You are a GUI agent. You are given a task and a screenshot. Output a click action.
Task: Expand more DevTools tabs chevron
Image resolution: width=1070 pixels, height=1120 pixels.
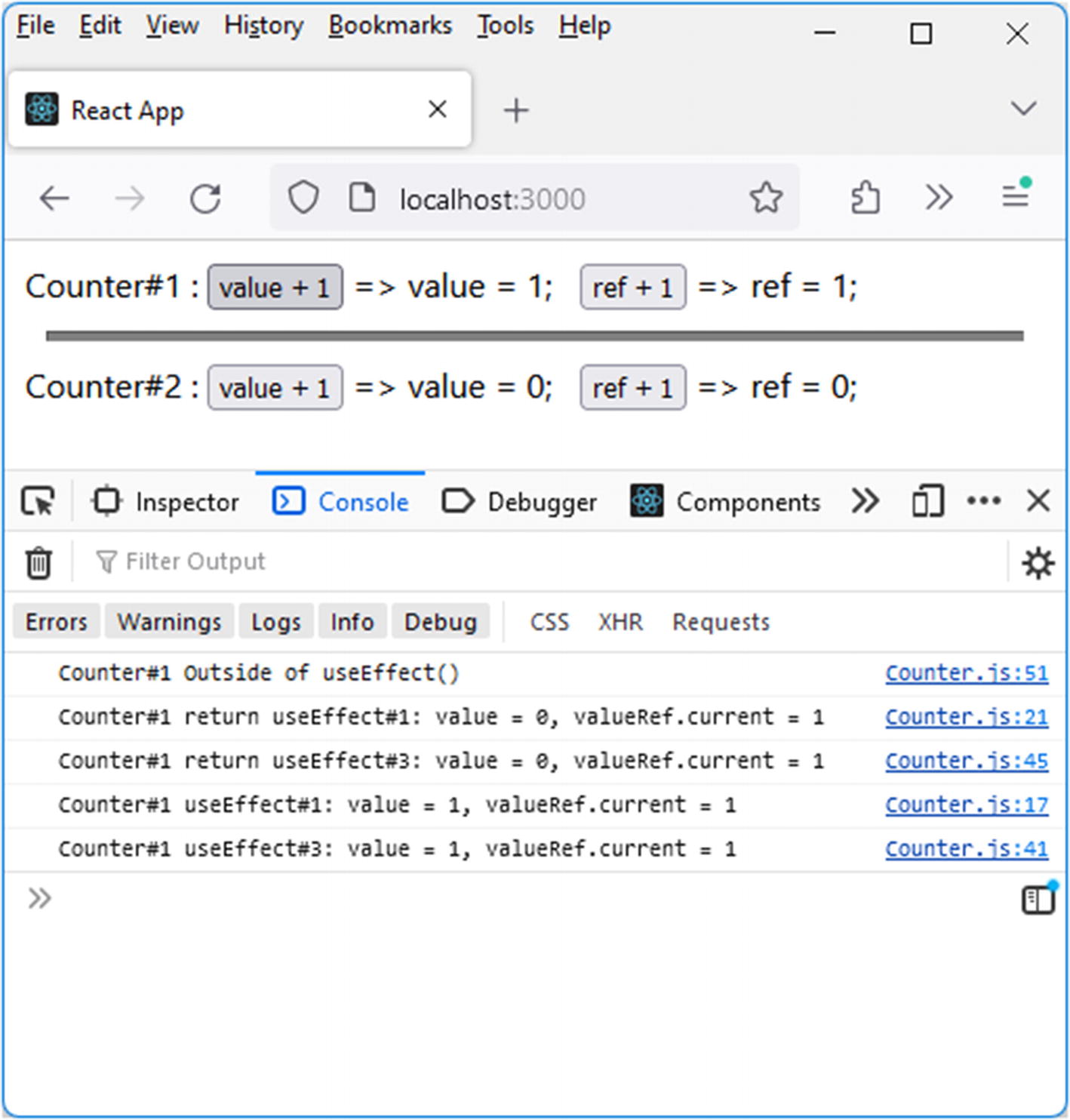[865, 501]
